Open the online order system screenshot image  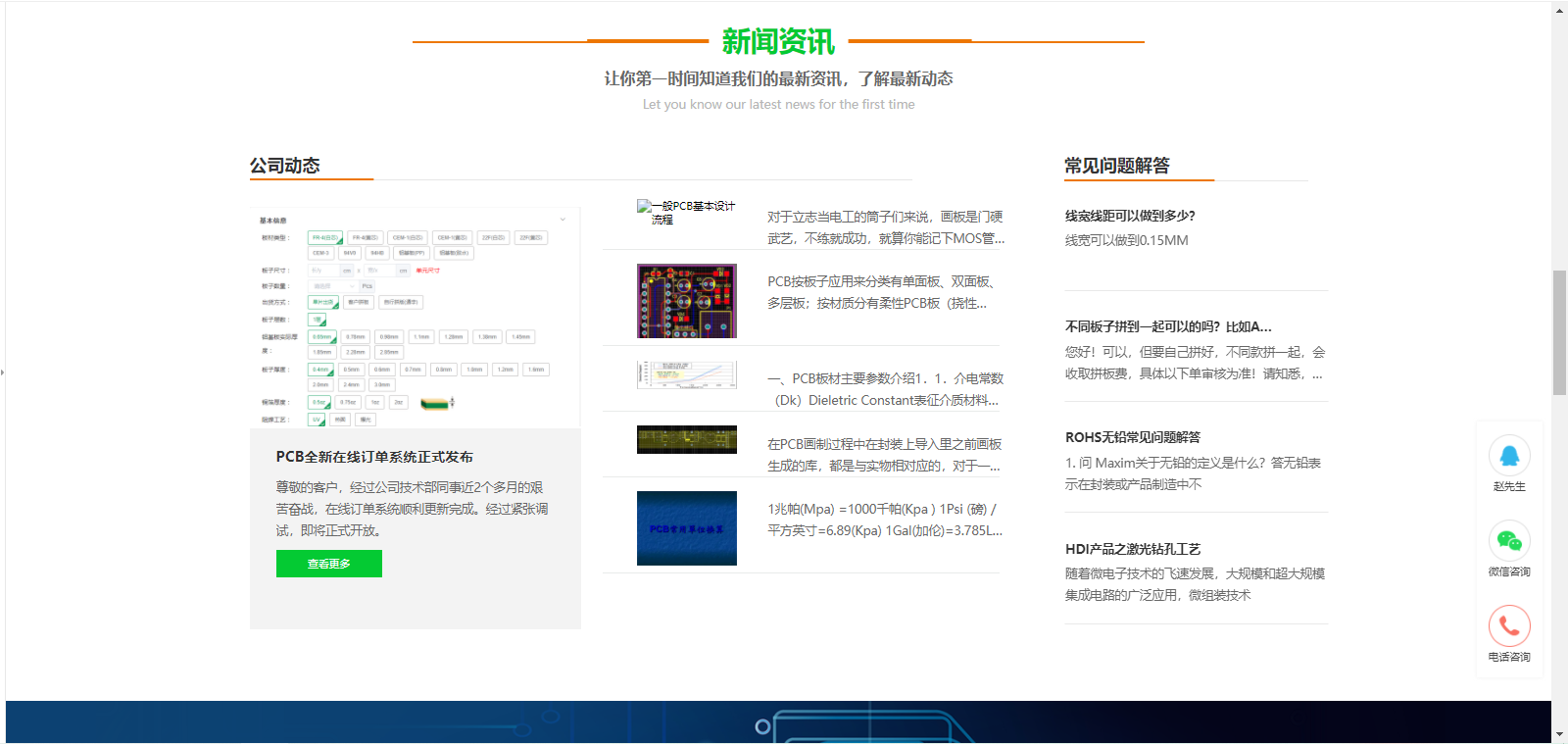415,319
